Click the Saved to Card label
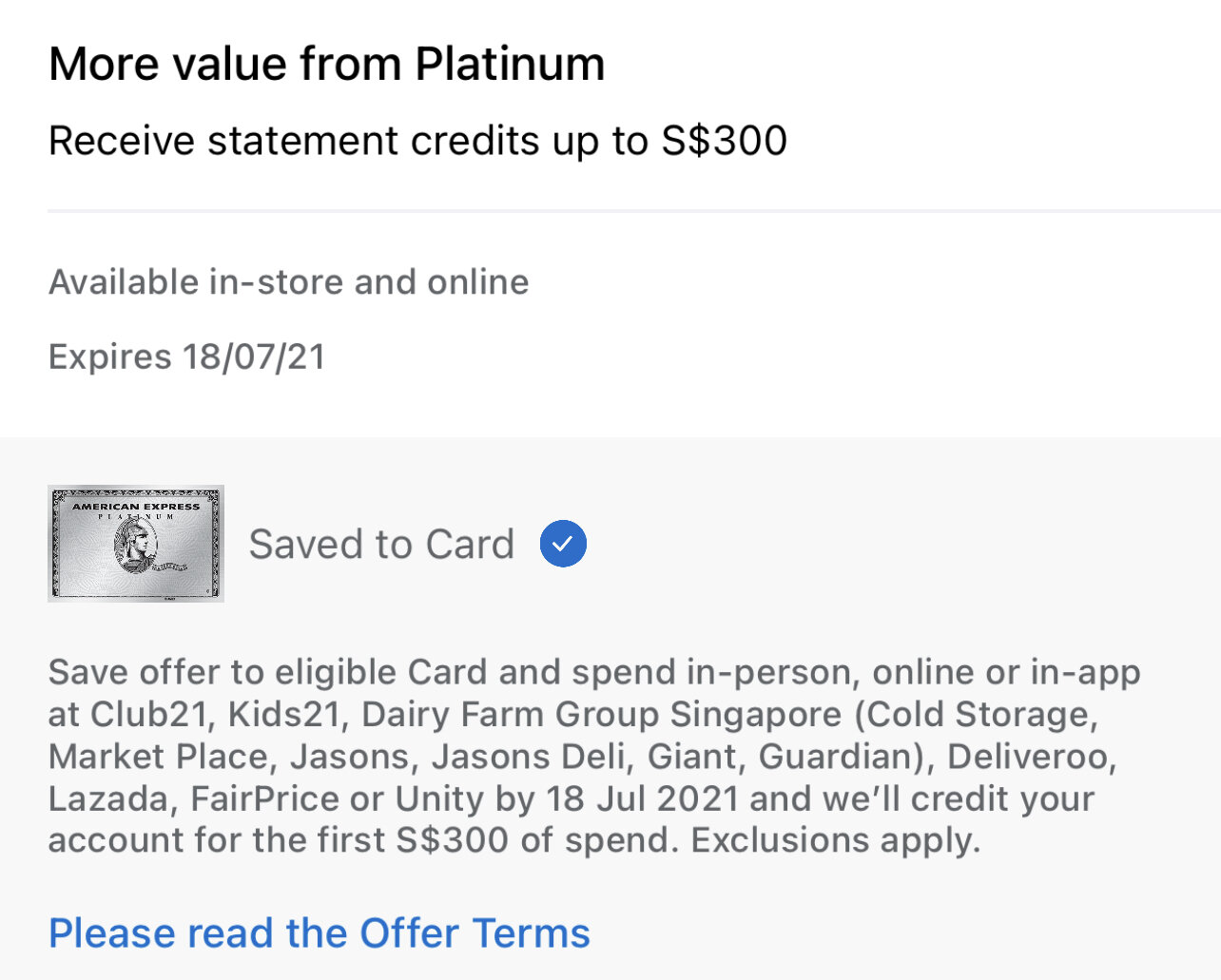 click(381, 545)
